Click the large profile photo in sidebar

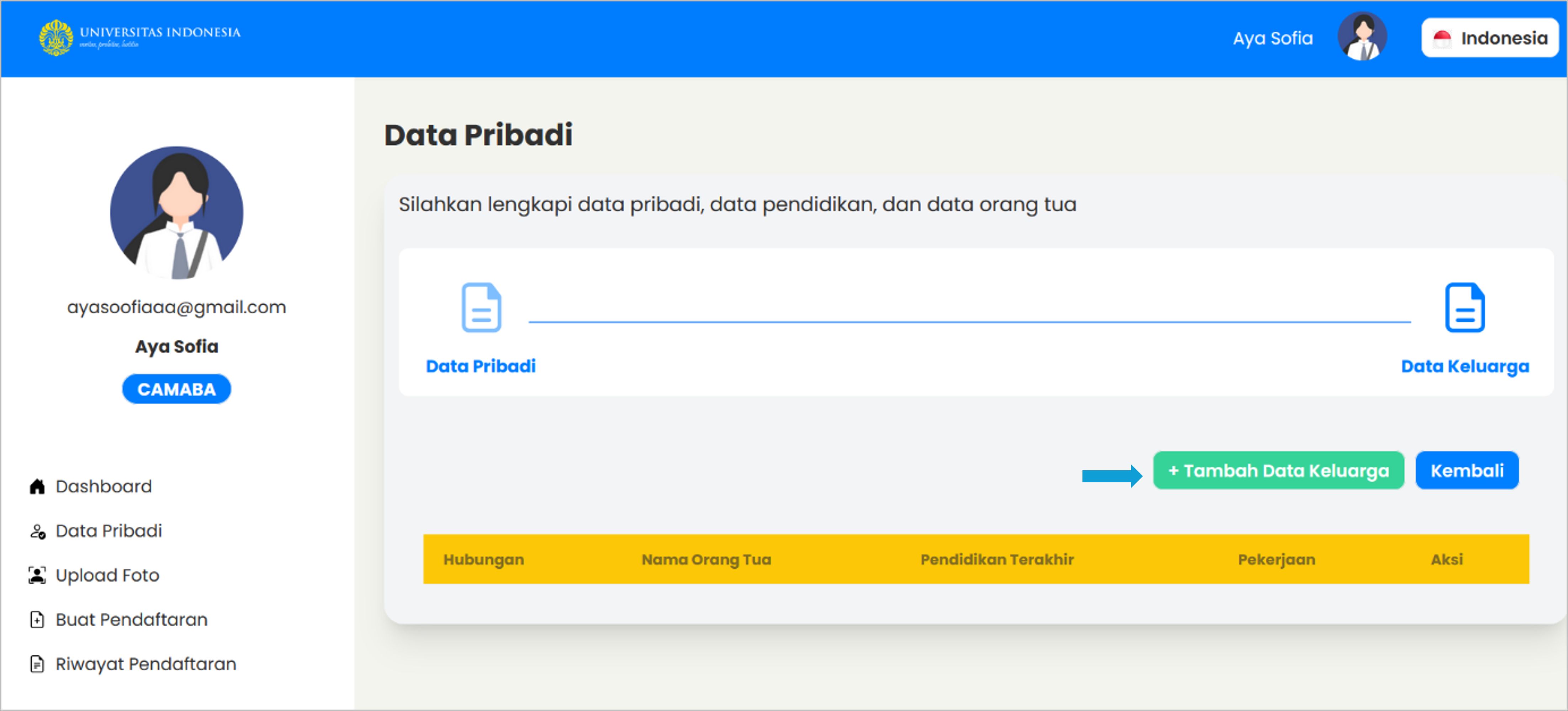click(176, 212)
